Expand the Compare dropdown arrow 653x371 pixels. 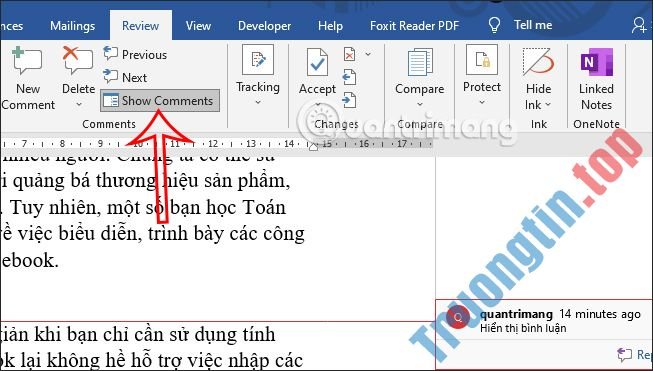pyautogui.click(x=420, y=105)
